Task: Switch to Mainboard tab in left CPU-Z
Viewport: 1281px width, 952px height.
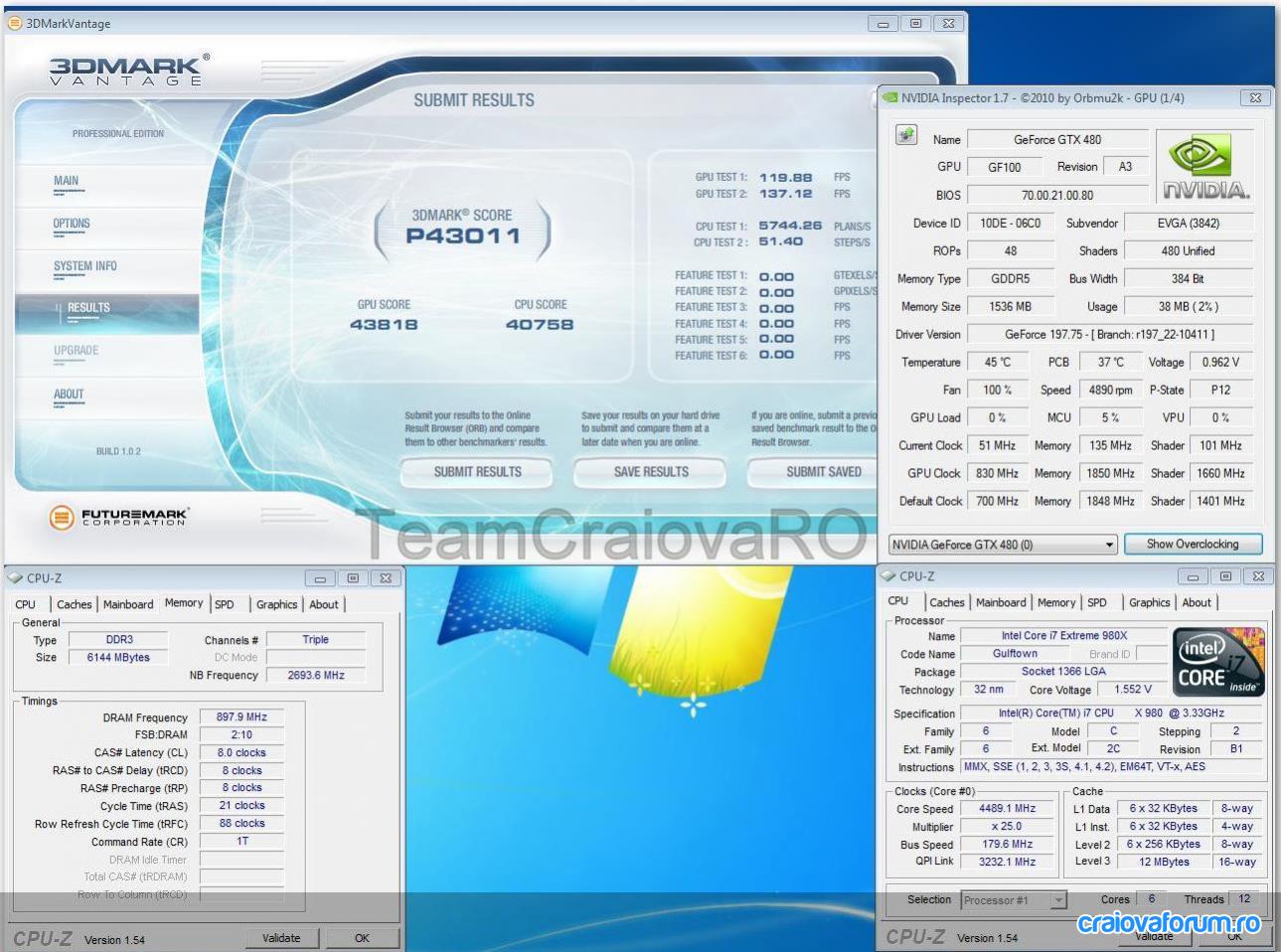Action: tap(128, 604)
